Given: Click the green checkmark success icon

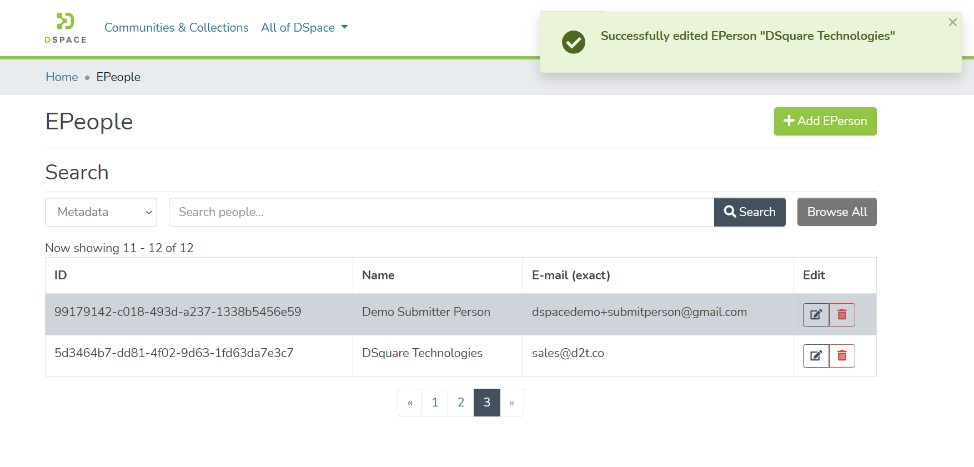Looking at the screenshot, I should click(x=573, y=42).
